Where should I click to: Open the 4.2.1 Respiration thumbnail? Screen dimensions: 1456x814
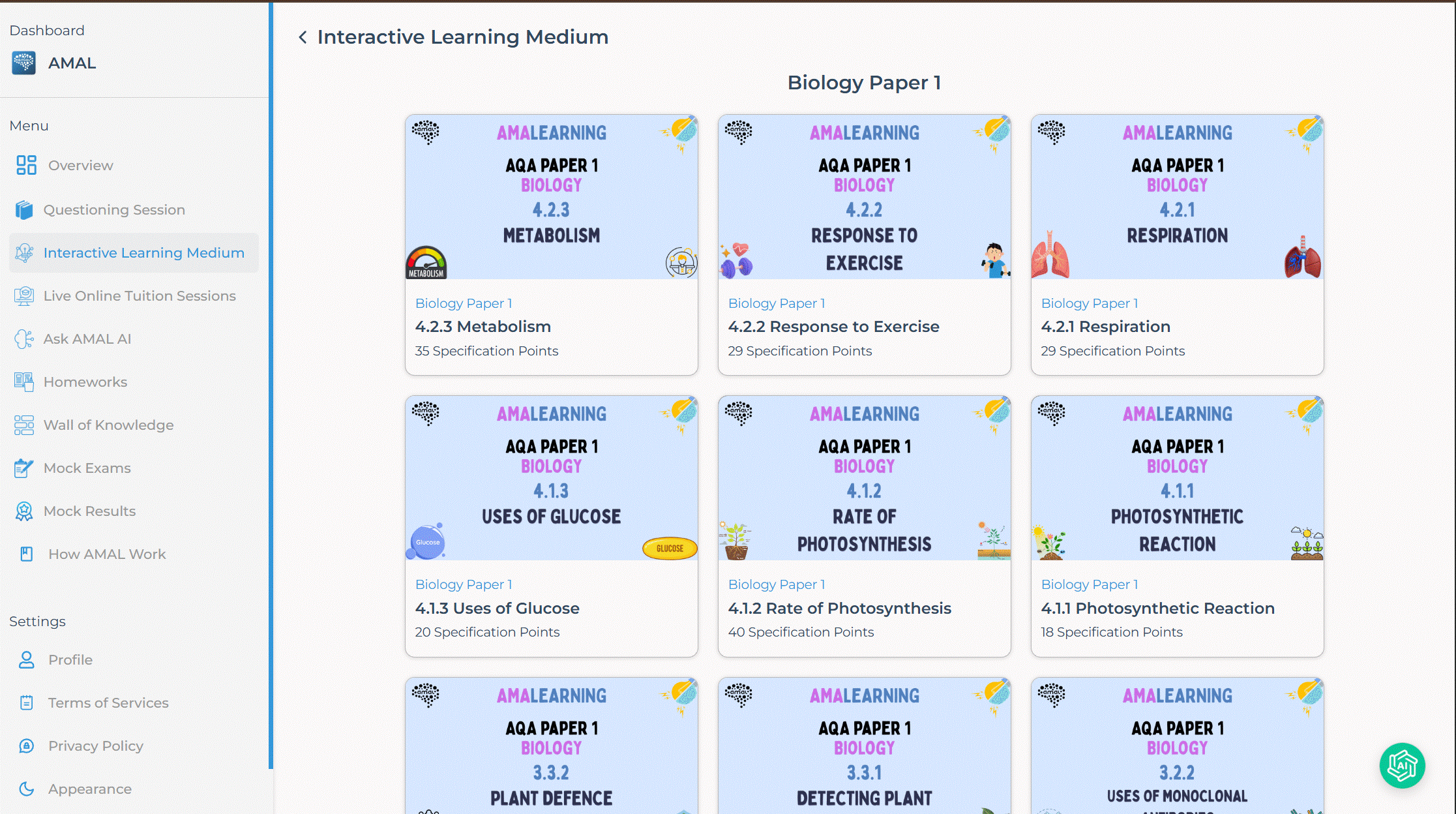(1178, 197)
